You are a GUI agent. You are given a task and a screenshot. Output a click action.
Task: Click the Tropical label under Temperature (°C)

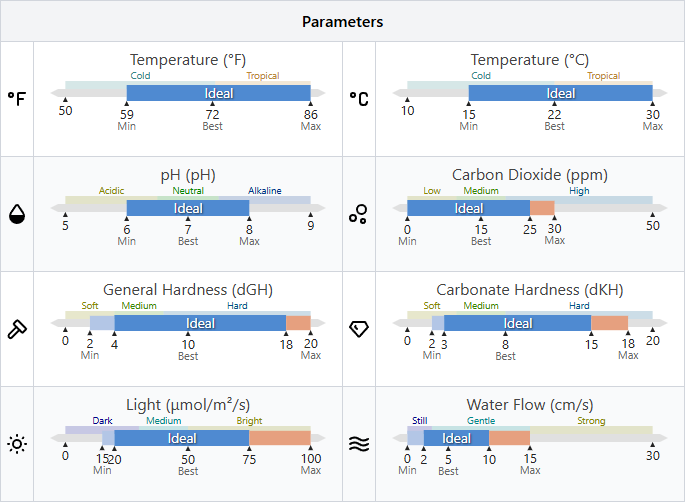[603, 76]
